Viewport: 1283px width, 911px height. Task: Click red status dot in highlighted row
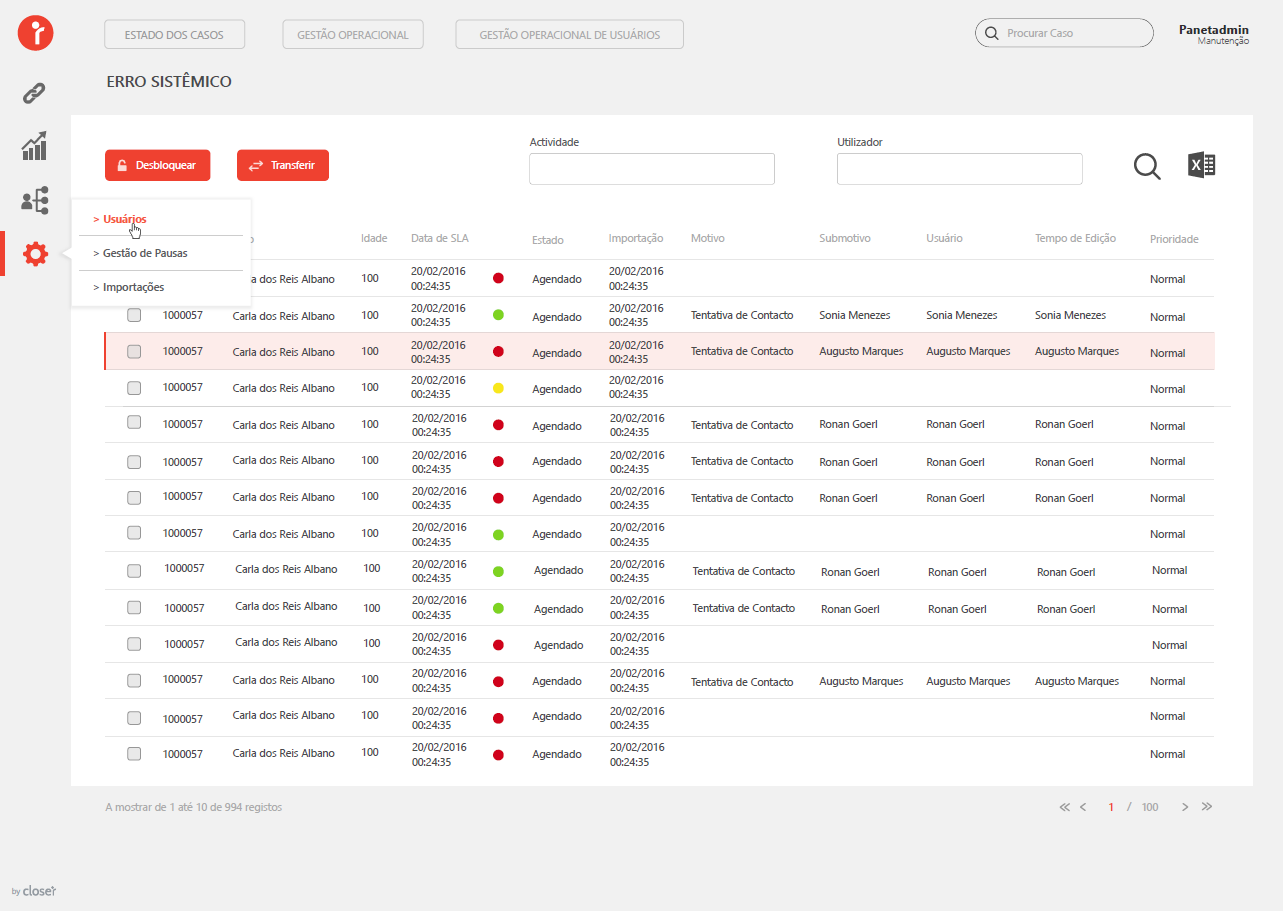click(498, 351)
